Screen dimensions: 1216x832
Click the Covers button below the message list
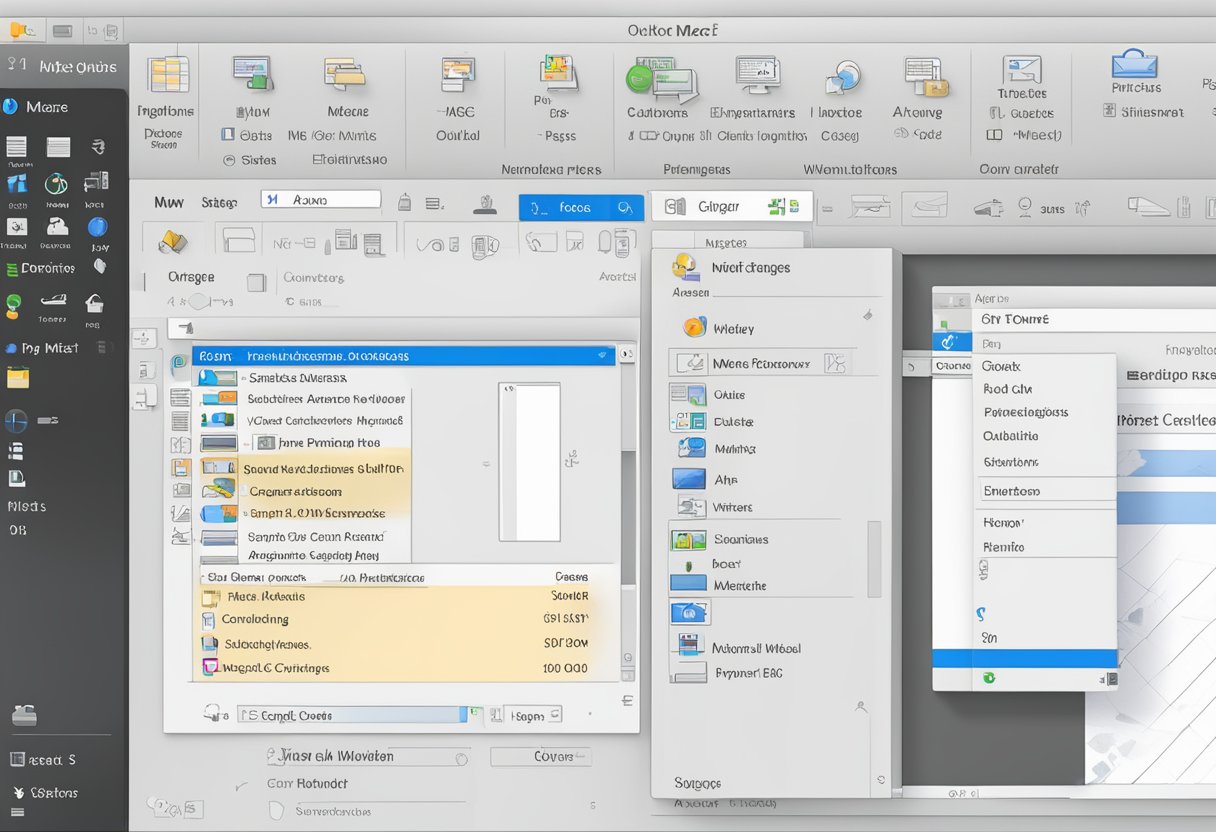(541, 757)
